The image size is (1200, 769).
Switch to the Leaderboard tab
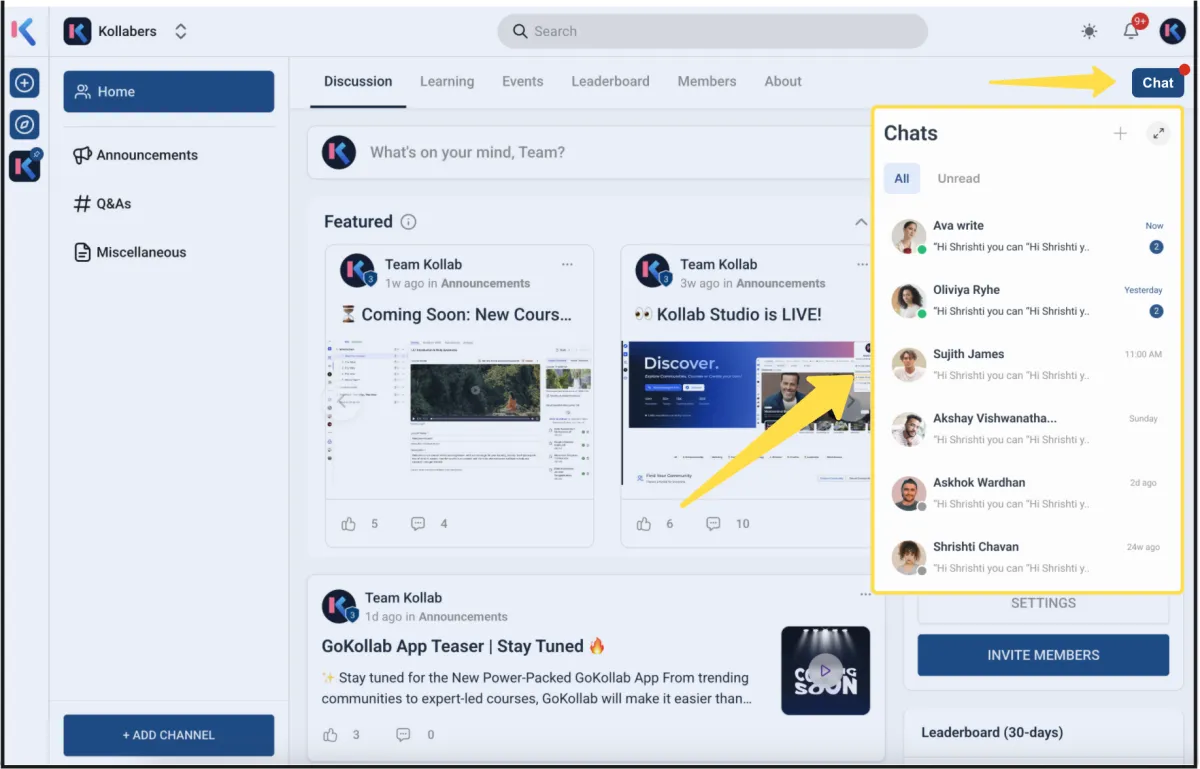pos(610,81)
